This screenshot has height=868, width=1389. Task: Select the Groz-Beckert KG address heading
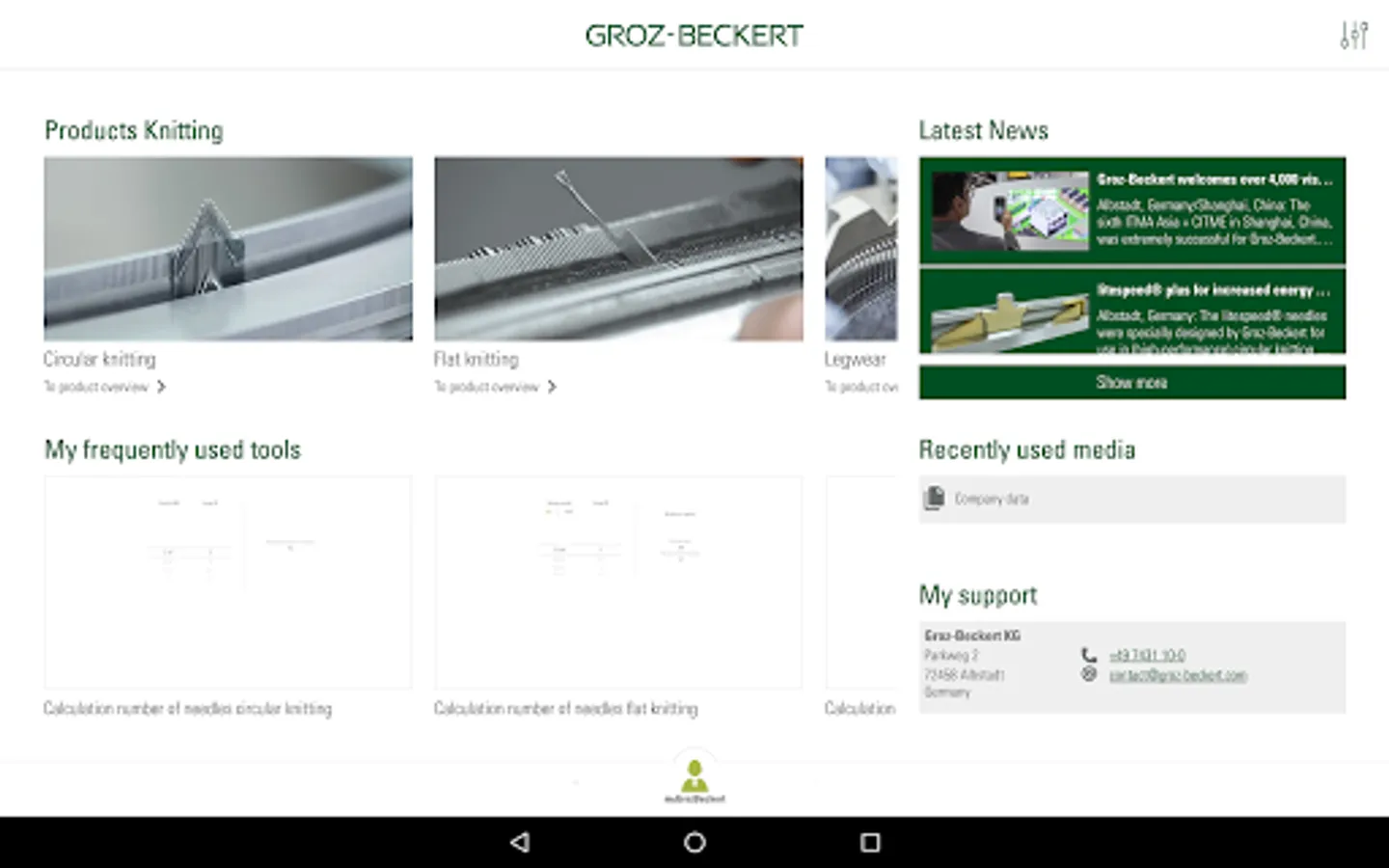(x=972, y=636)
